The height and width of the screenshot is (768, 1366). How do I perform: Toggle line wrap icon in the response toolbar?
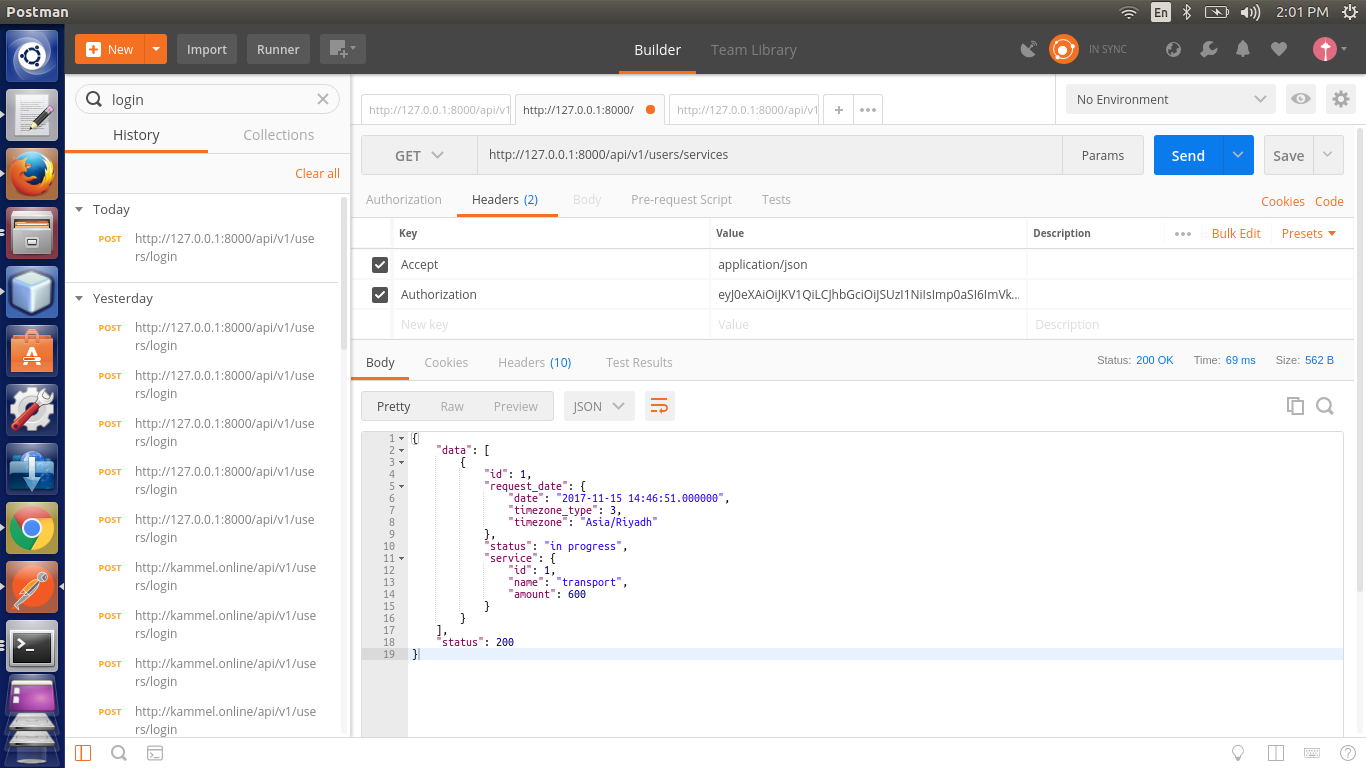[x=659, y=406]
